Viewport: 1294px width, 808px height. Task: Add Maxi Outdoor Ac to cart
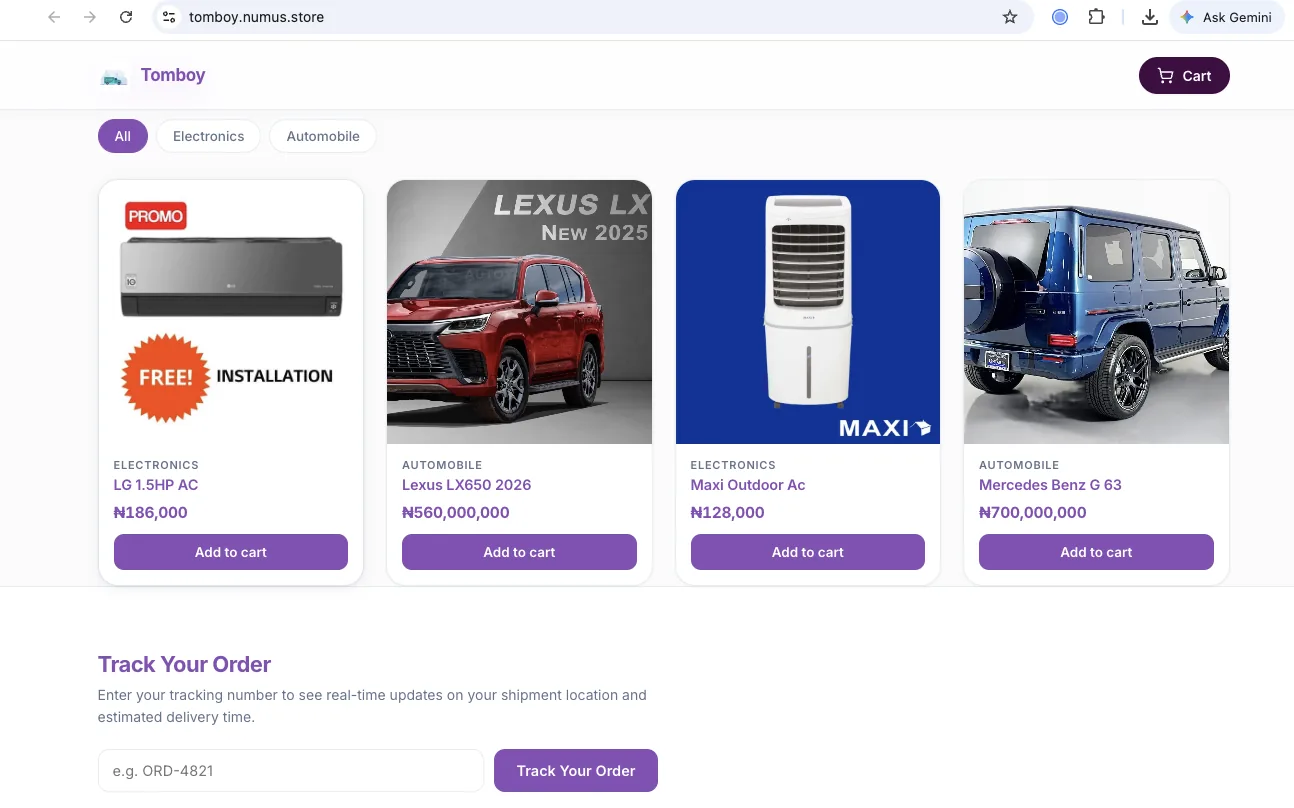pos(808,552)
